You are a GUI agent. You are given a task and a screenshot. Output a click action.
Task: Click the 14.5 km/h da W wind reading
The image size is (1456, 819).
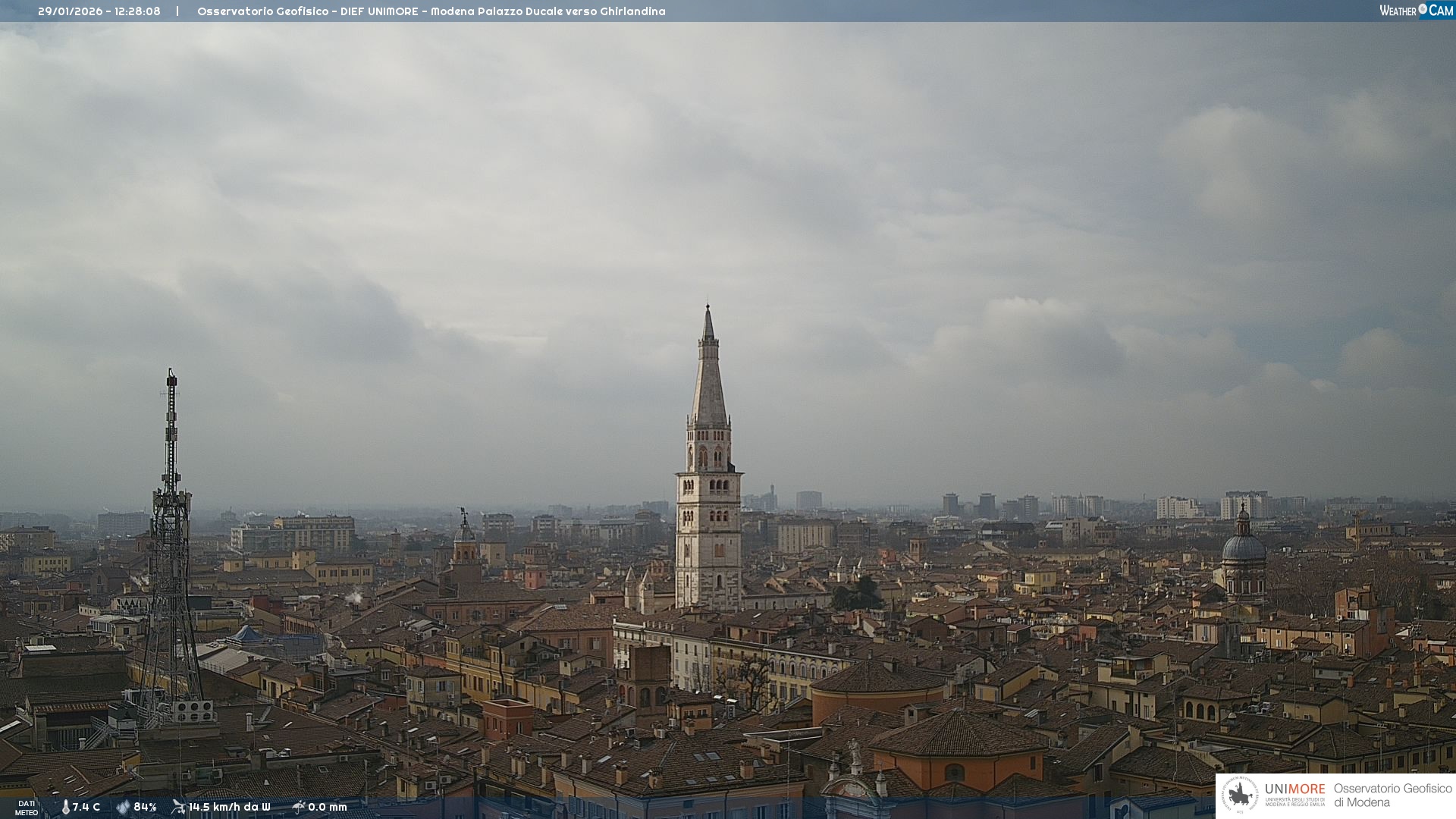tap(229, 807)
